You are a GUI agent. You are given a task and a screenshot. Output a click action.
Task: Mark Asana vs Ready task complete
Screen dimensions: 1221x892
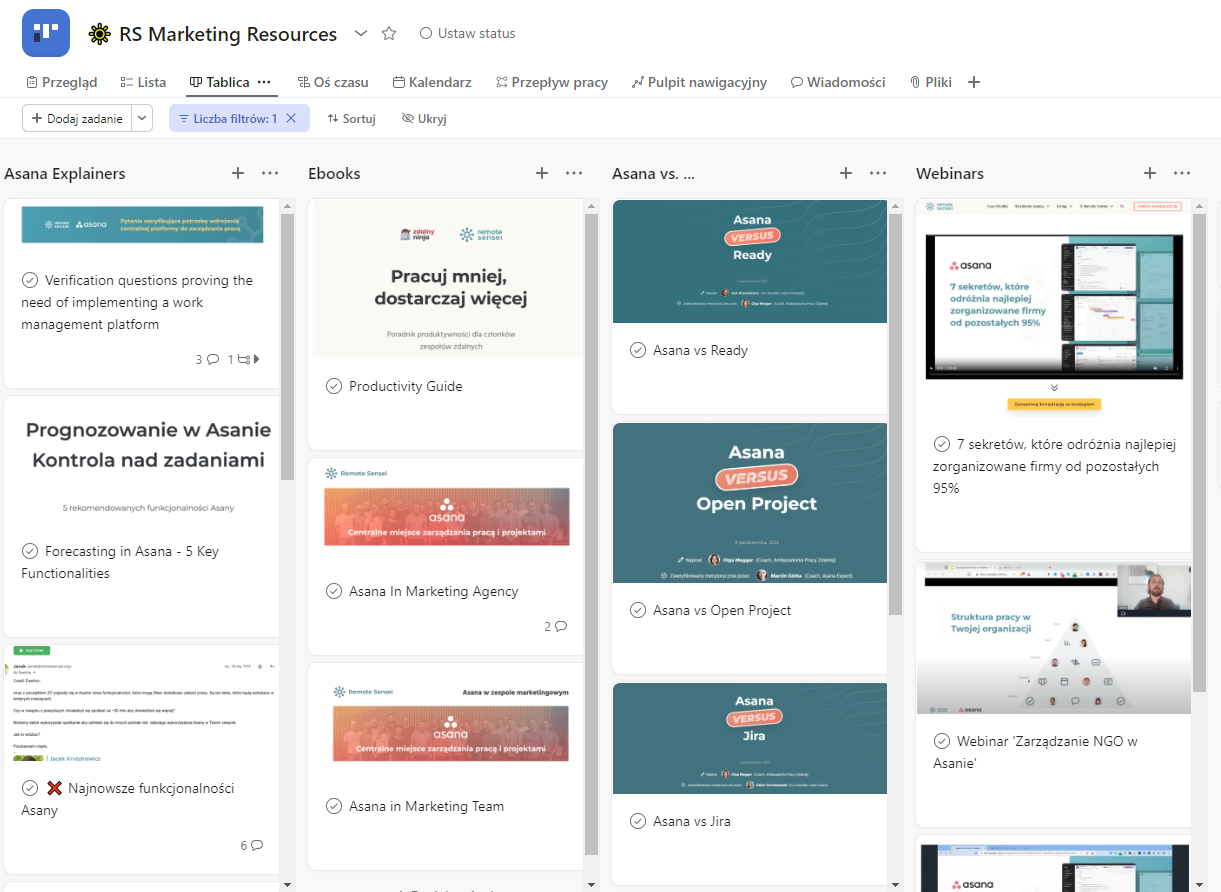638,350
